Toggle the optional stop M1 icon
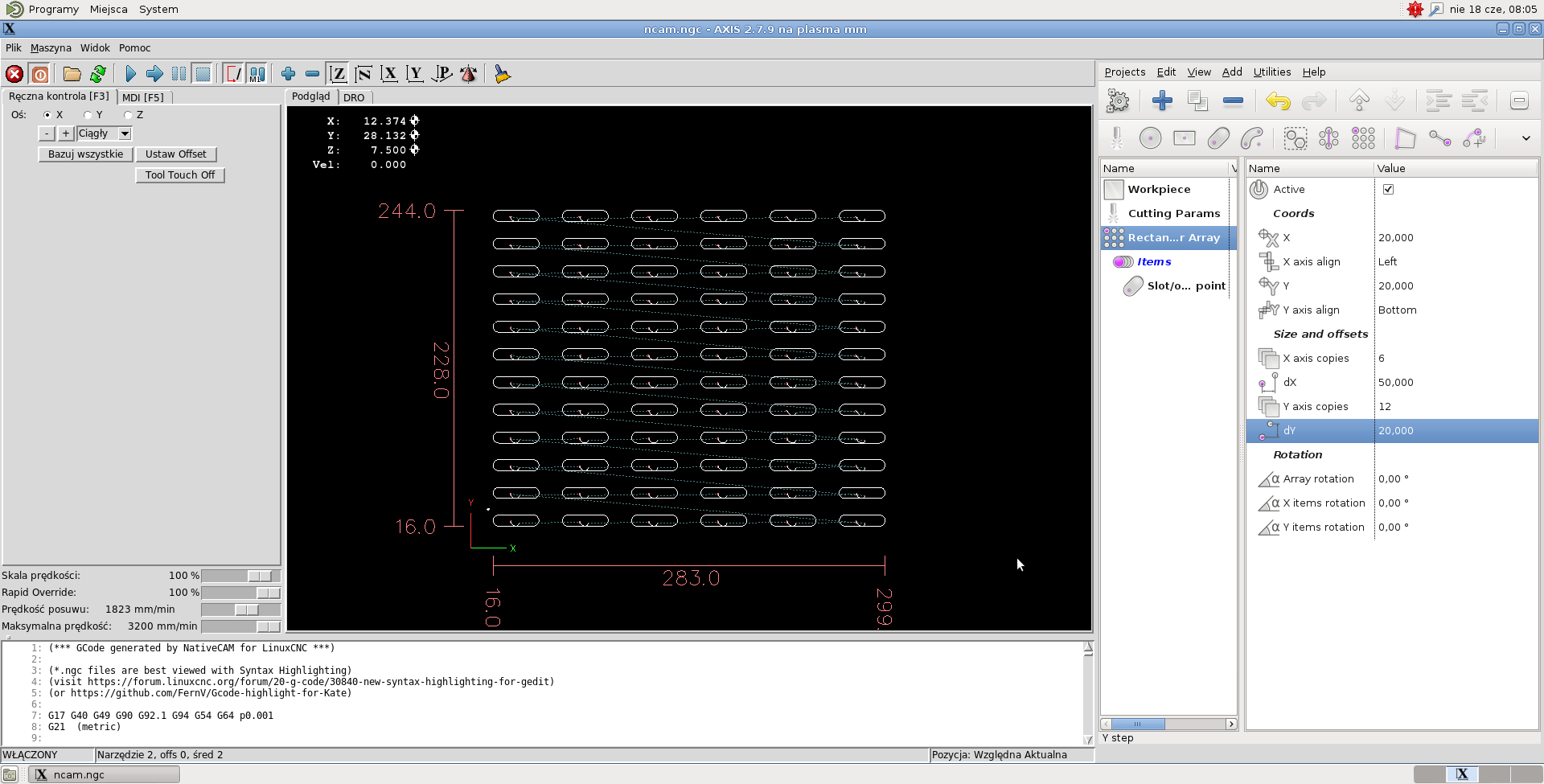This screenshot has height=784, width=1544. point(257,74)
